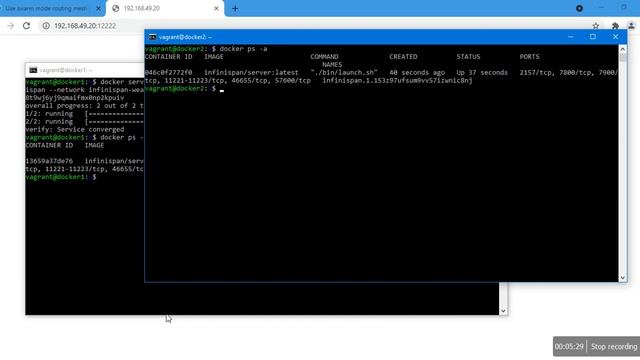Click the CREATED column header in docker2

pyautogui.click(x=403, y=57)
